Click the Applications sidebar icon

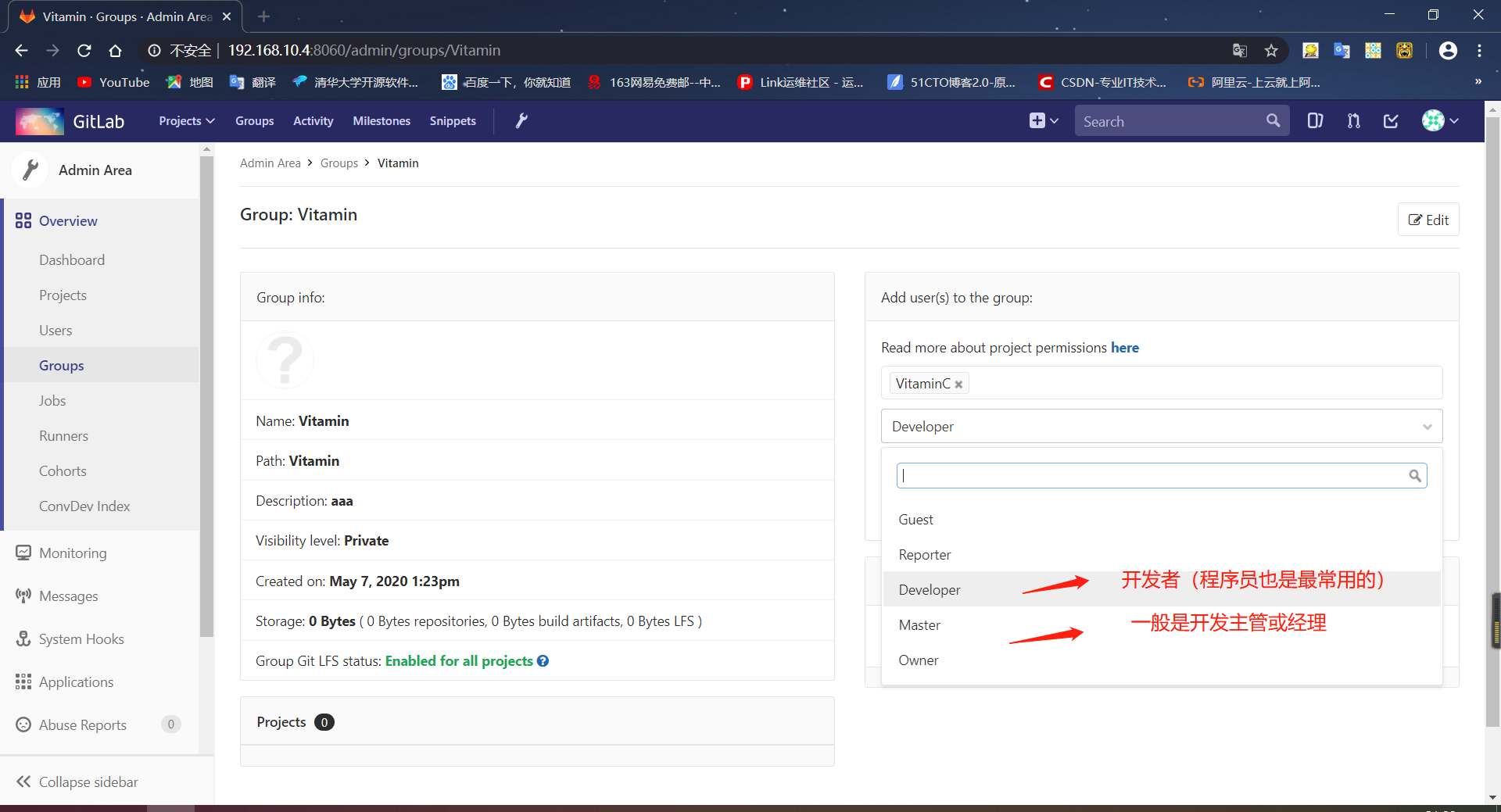pos(24,681)
